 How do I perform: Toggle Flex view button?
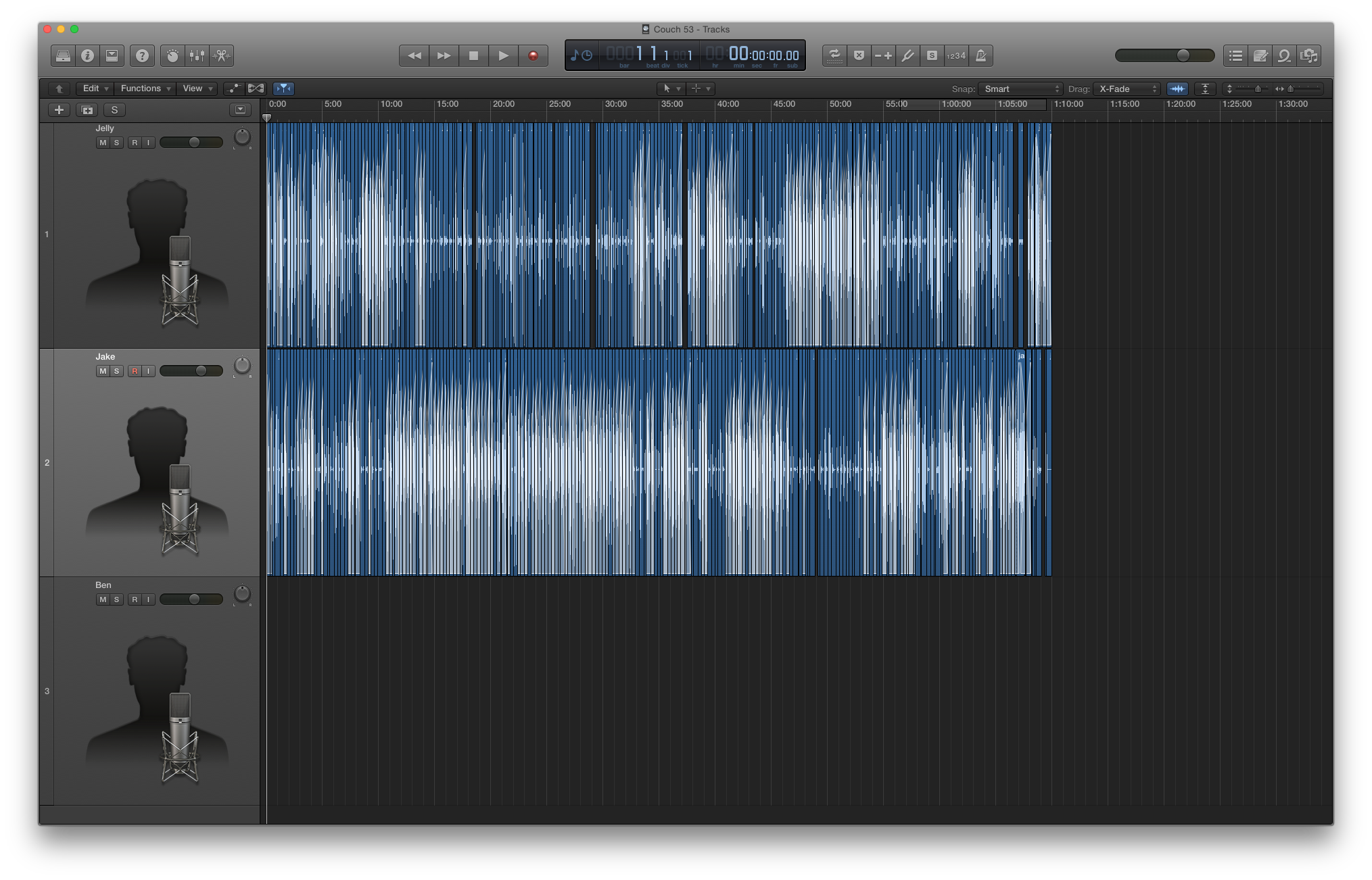pos(256,89)
